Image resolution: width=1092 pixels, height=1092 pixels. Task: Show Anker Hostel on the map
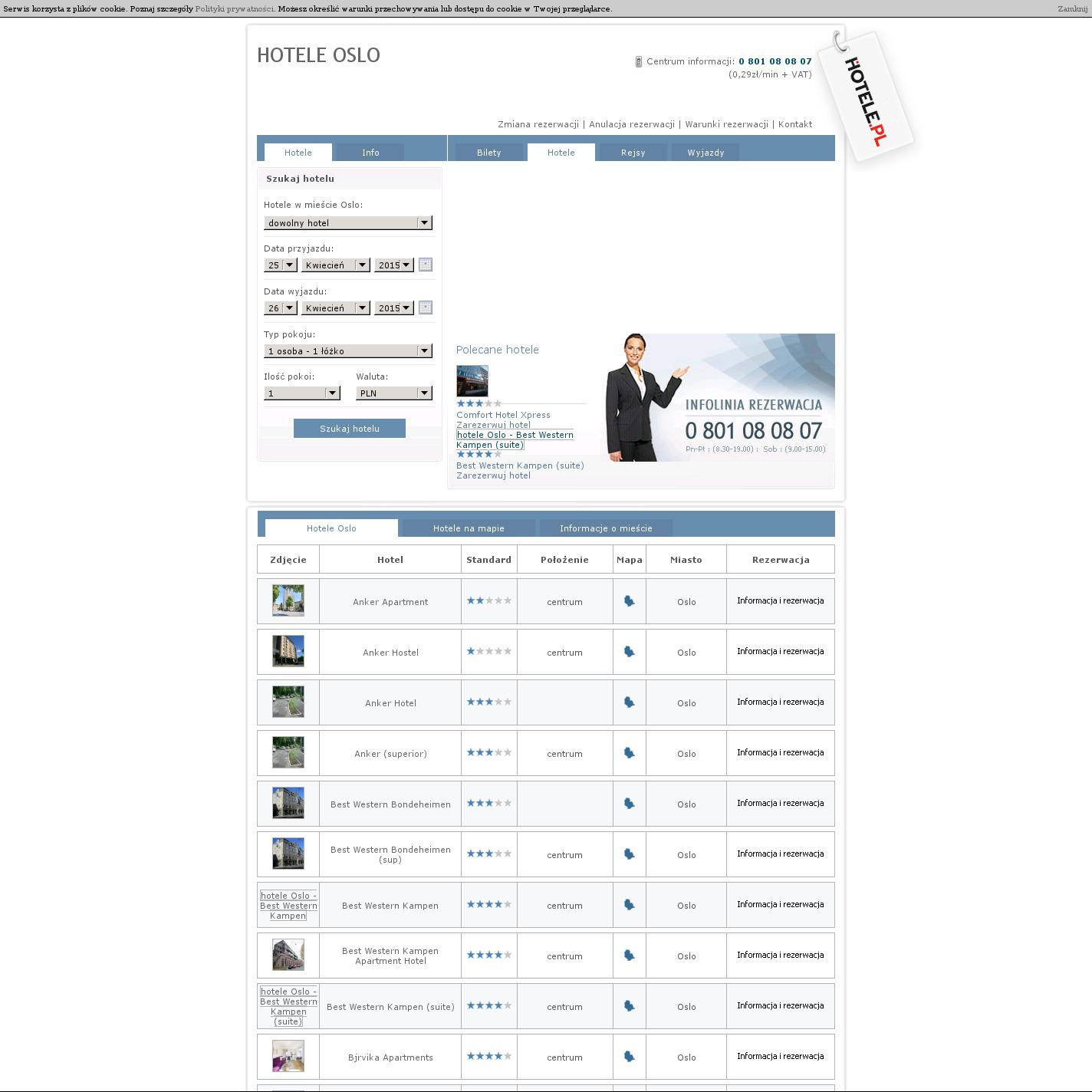(629, 652)
